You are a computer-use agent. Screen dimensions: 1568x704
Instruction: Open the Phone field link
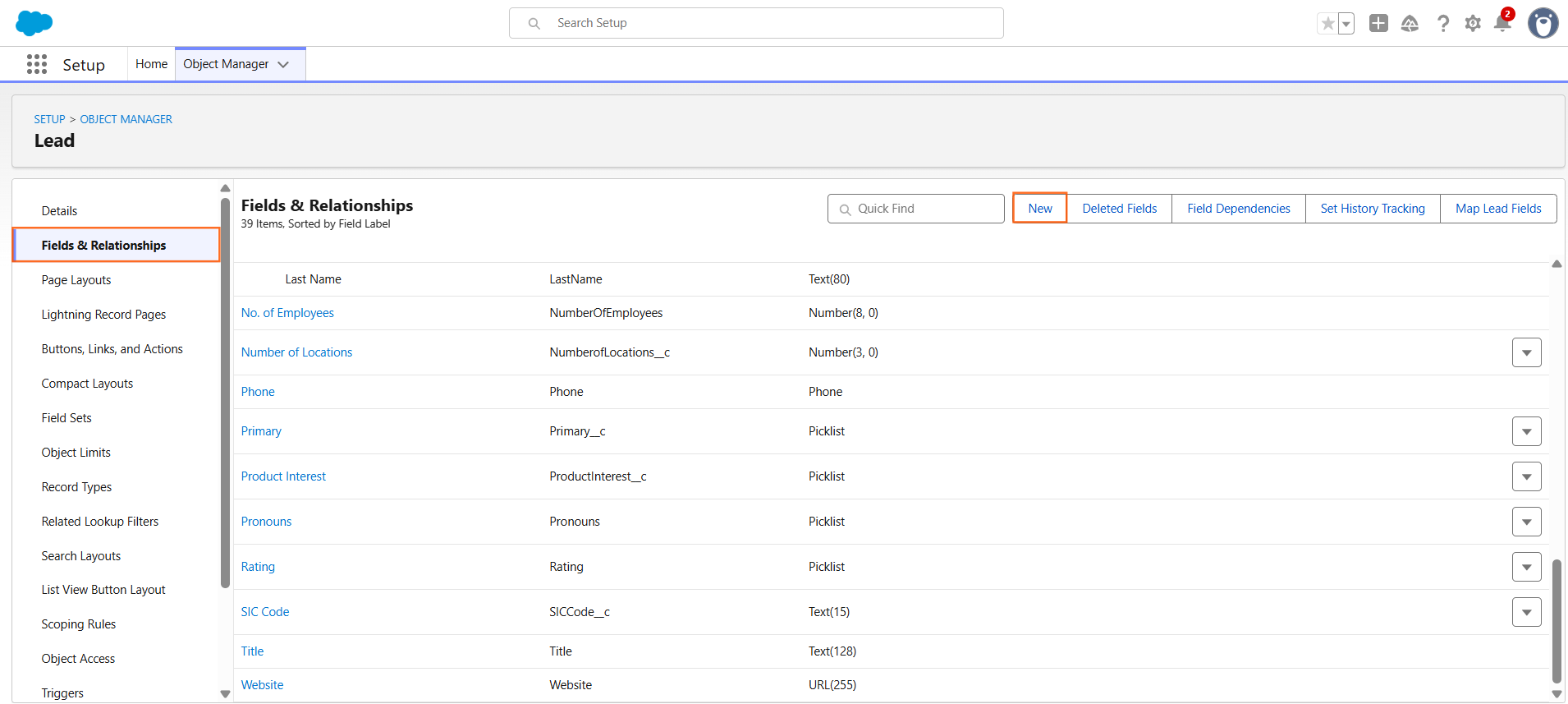tap(258, 392)
